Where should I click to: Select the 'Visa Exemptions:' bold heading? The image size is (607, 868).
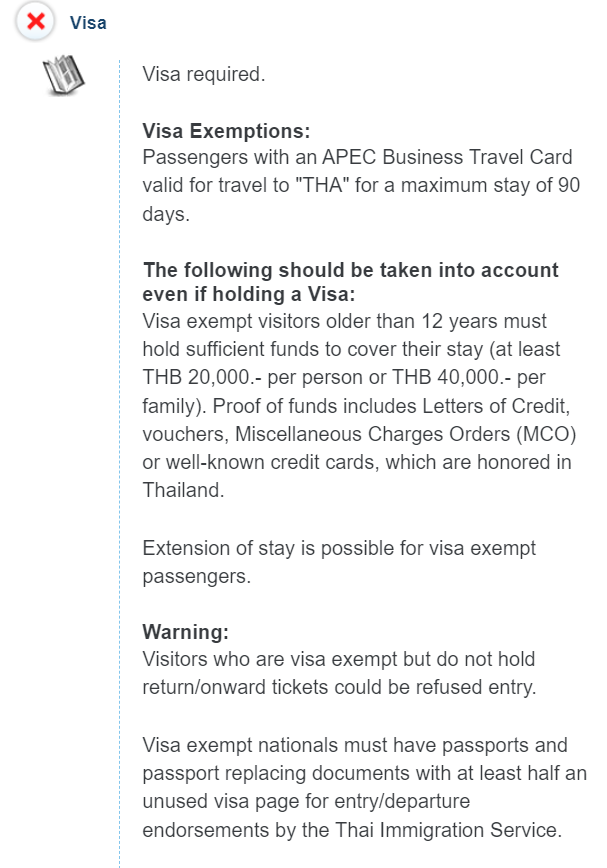tap(226, 131)
